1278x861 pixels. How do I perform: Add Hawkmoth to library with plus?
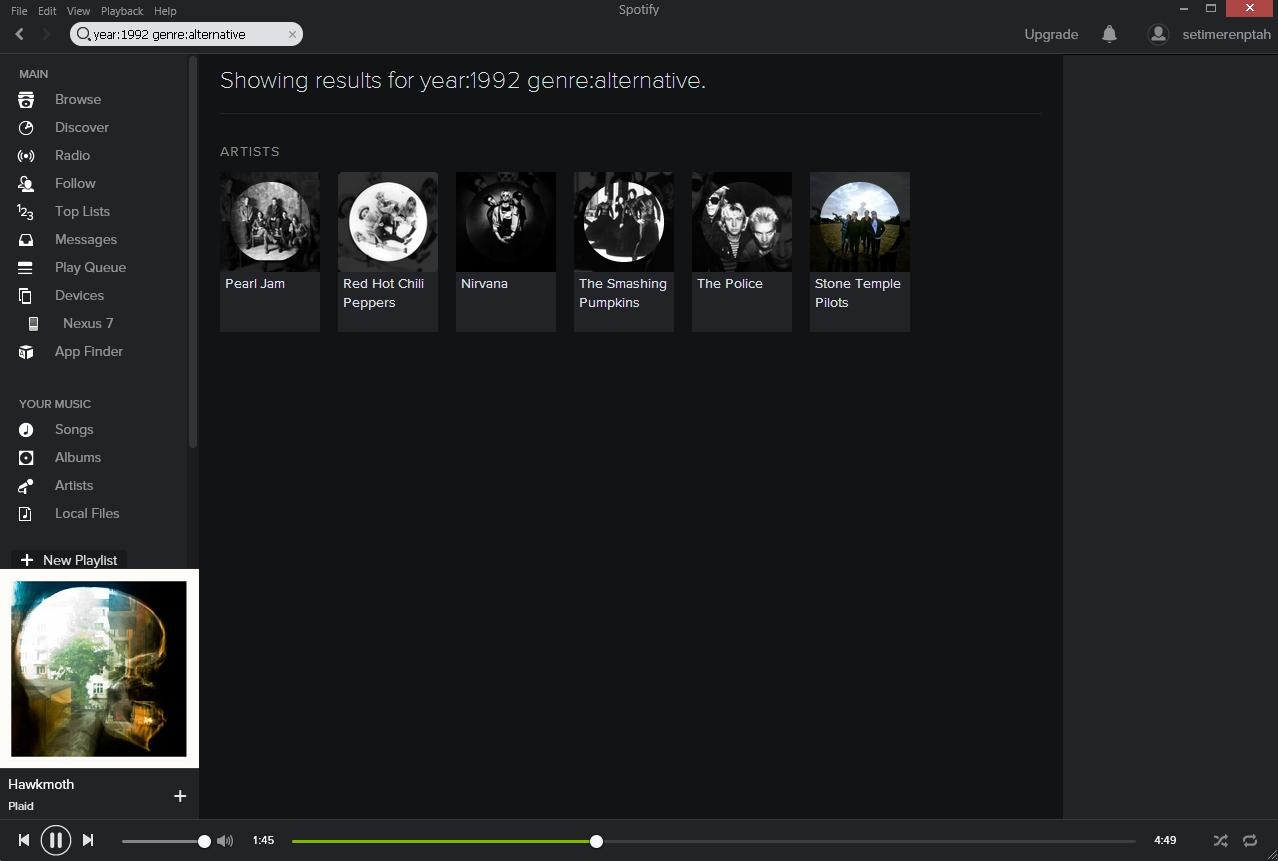(x=180, y=796)
